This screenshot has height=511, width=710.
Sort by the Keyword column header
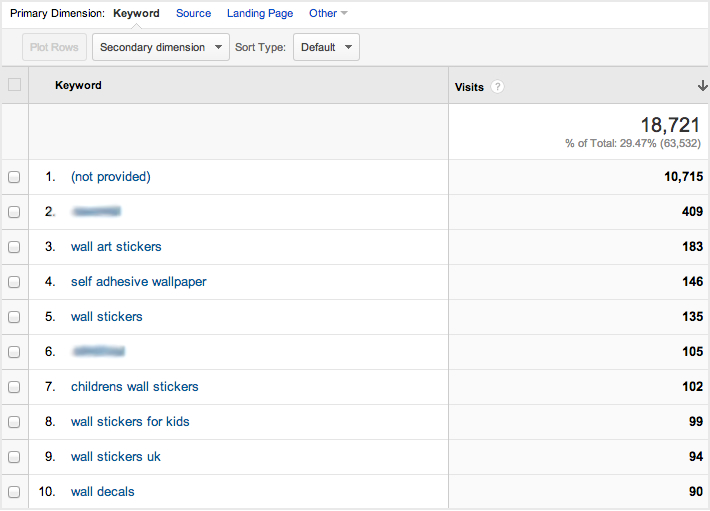[78, 86]
